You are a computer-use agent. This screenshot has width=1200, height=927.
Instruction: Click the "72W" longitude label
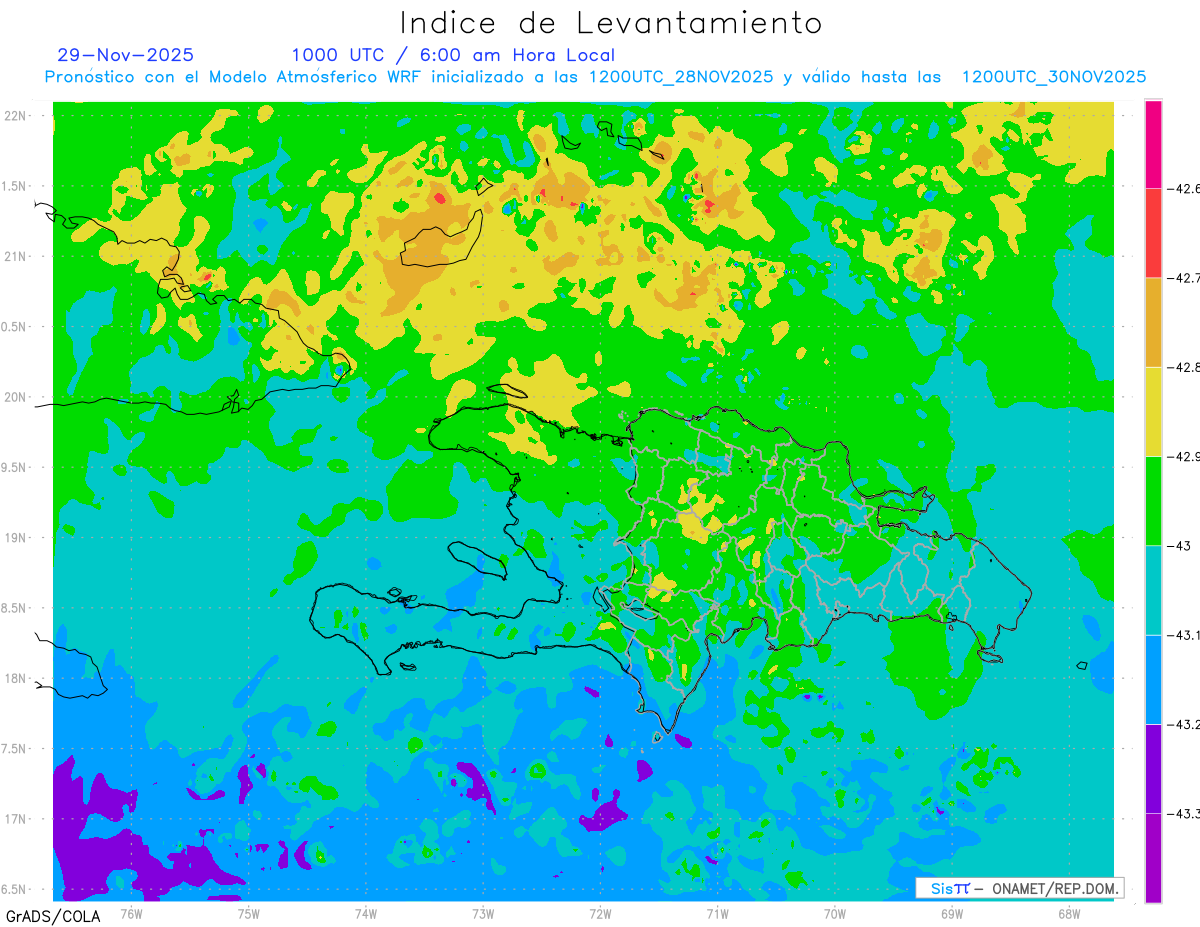click(x=600, y=914)
